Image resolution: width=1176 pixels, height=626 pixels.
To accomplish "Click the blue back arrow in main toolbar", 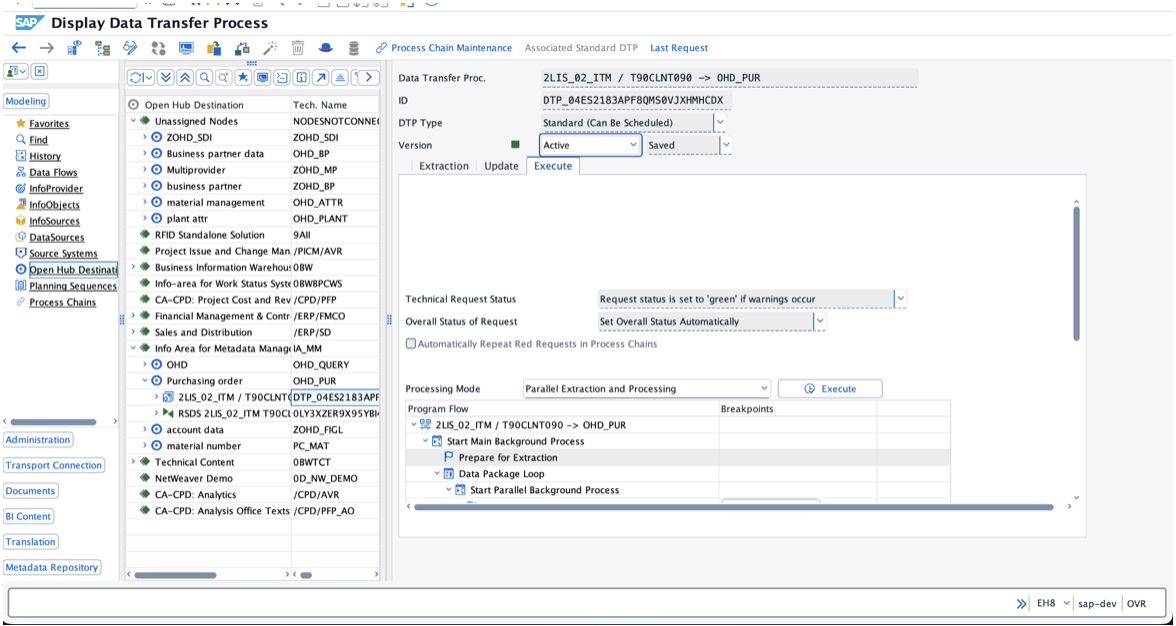I will pyautogui.click(x=19, y=48).
